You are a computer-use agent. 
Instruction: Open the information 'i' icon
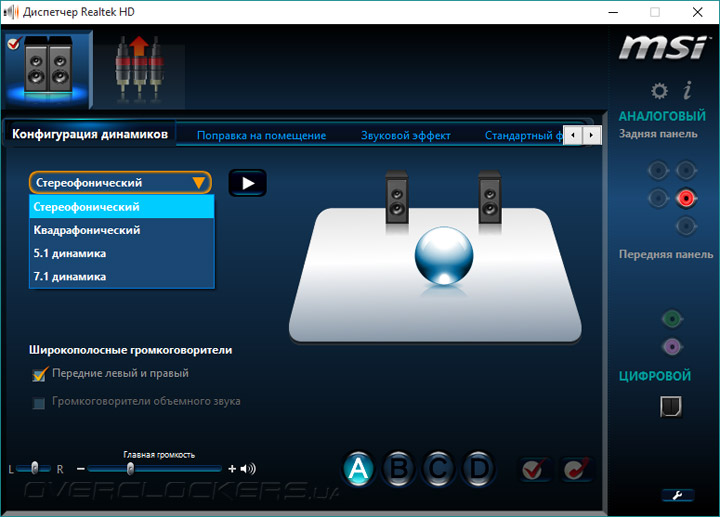(687, 90)
